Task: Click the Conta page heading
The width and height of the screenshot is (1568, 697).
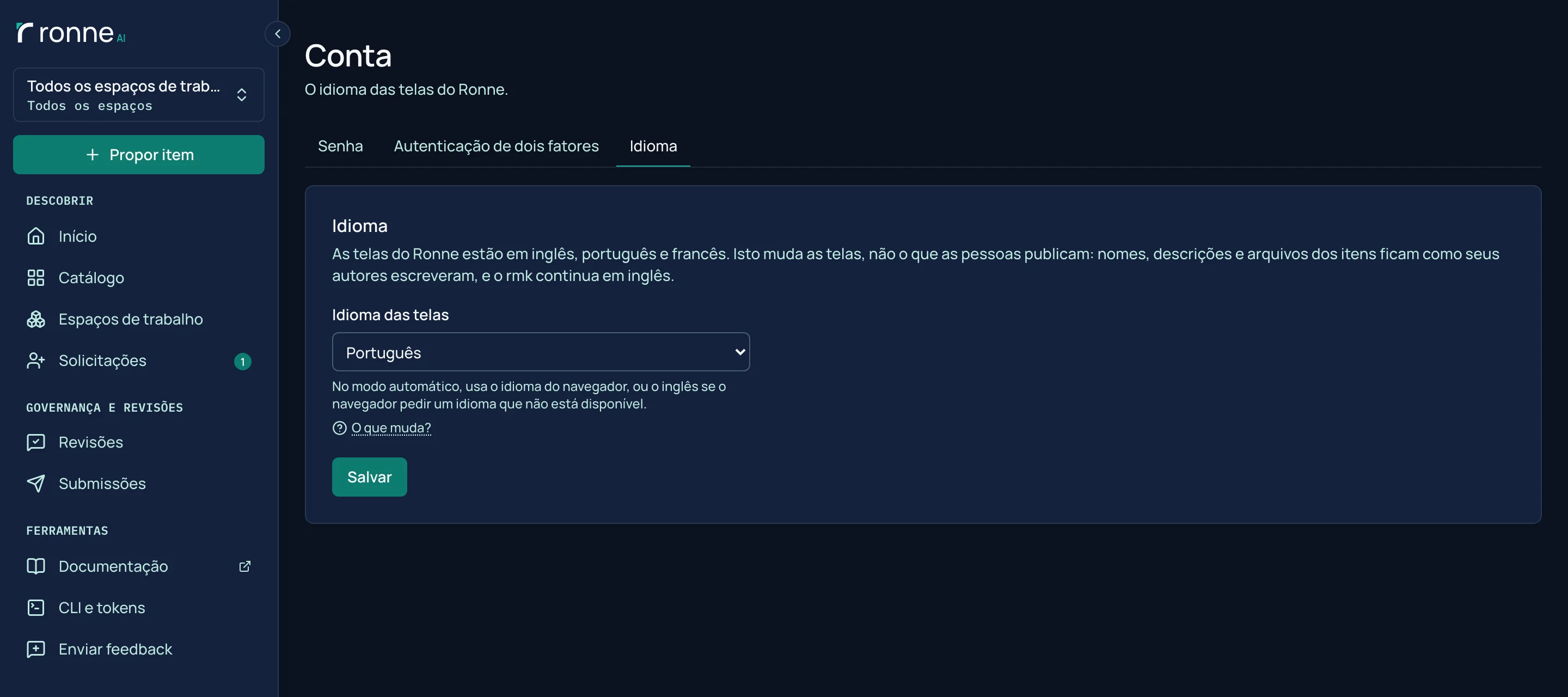Action: point(348,56)
